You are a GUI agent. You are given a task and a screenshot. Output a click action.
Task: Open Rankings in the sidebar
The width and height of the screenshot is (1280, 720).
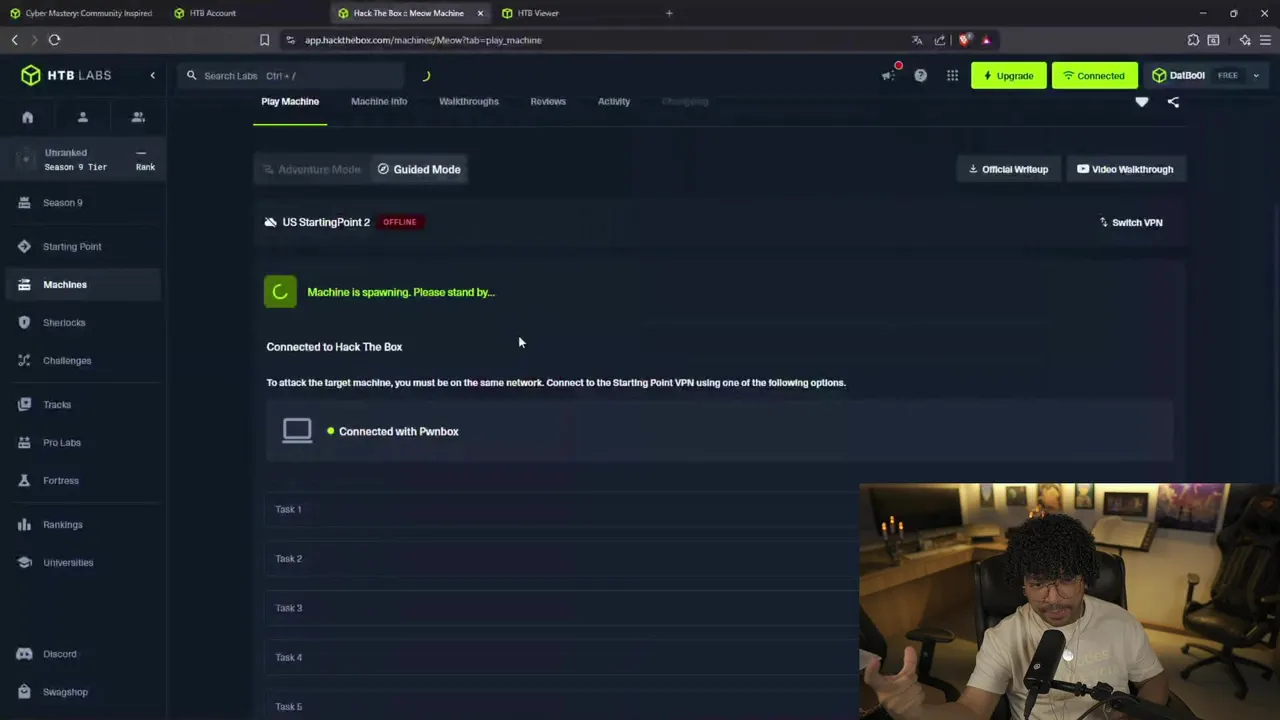(x=83, y=524)
